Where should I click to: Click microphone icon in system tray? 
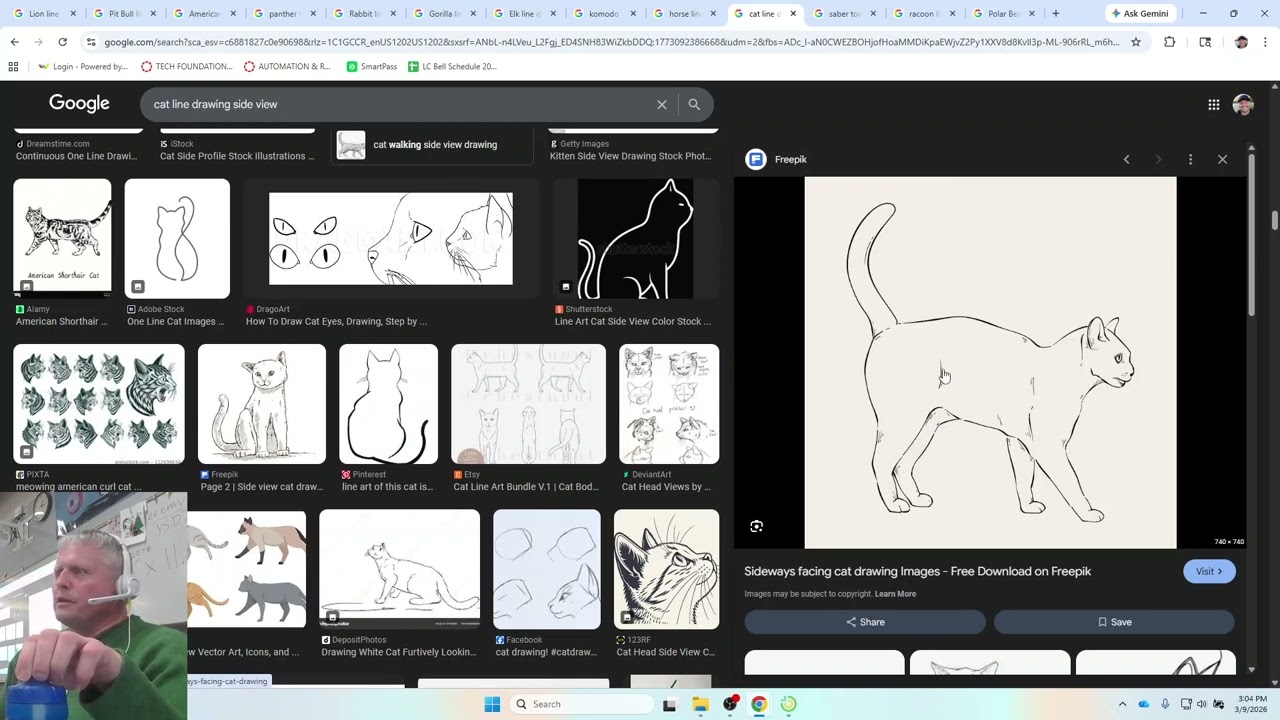(x=1165, y=704)
